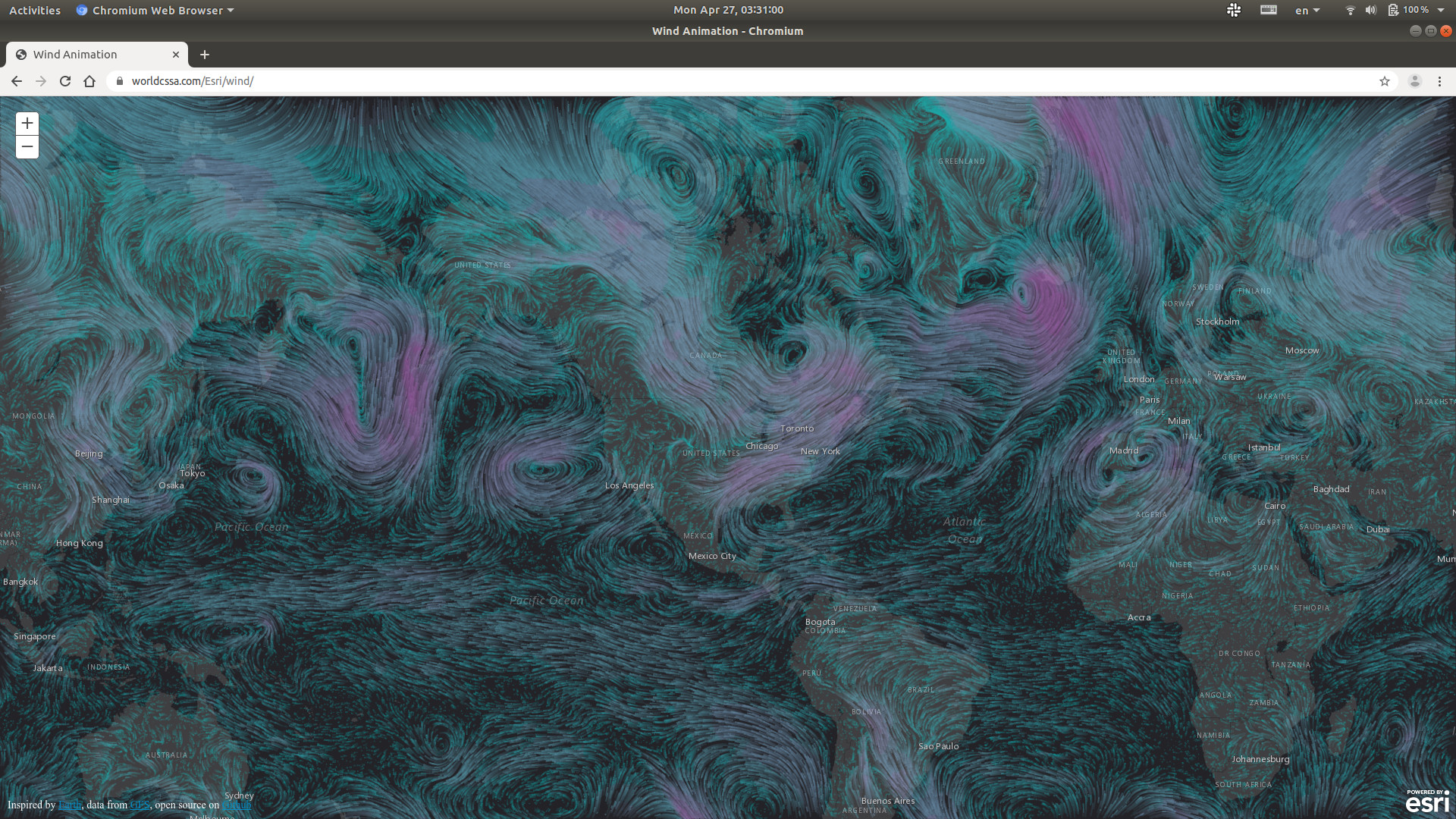Open the 'en' language dropdown
The image size is (1456, 819).
(1307, 10)
